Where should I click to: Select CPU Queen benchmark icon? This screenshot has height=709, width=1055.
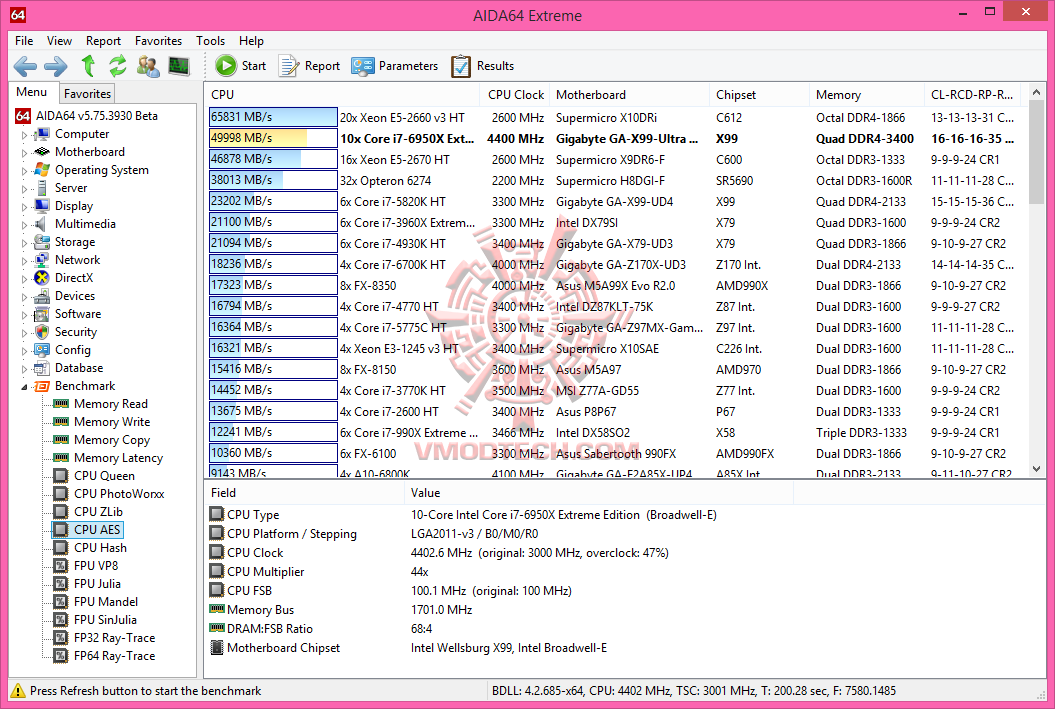[x=61, y=476]
